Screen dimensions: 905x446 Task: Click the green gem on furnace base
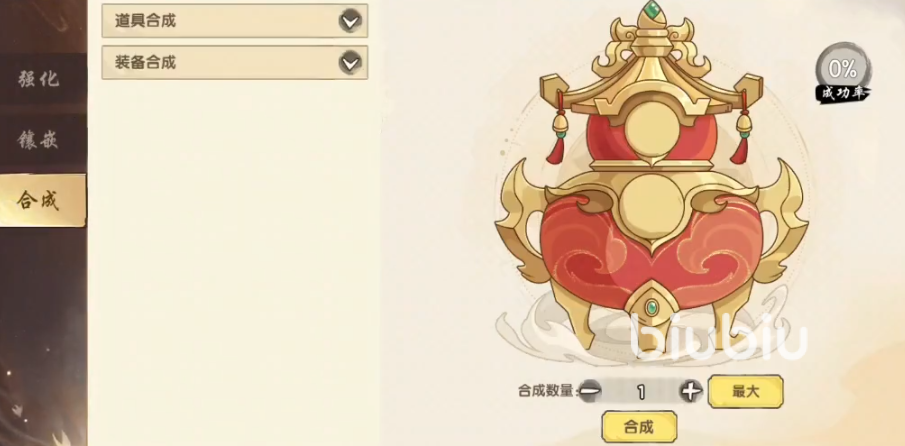tap(652, 307)
